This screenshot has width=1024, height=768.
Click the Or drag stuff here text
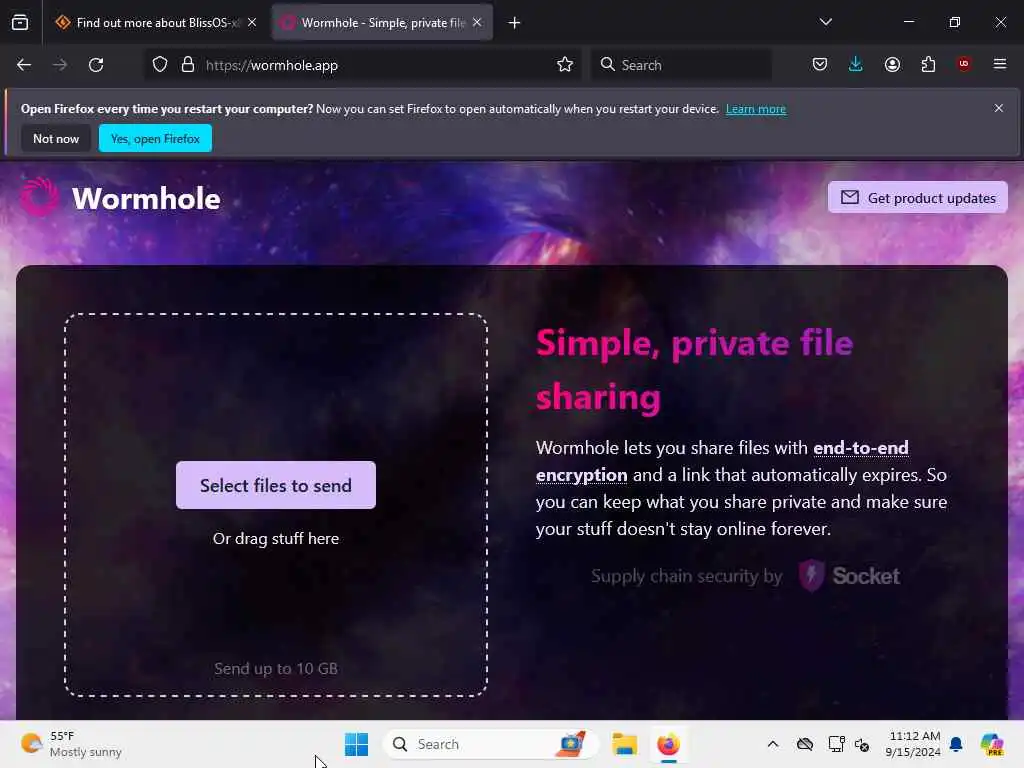tap(276, 539)
